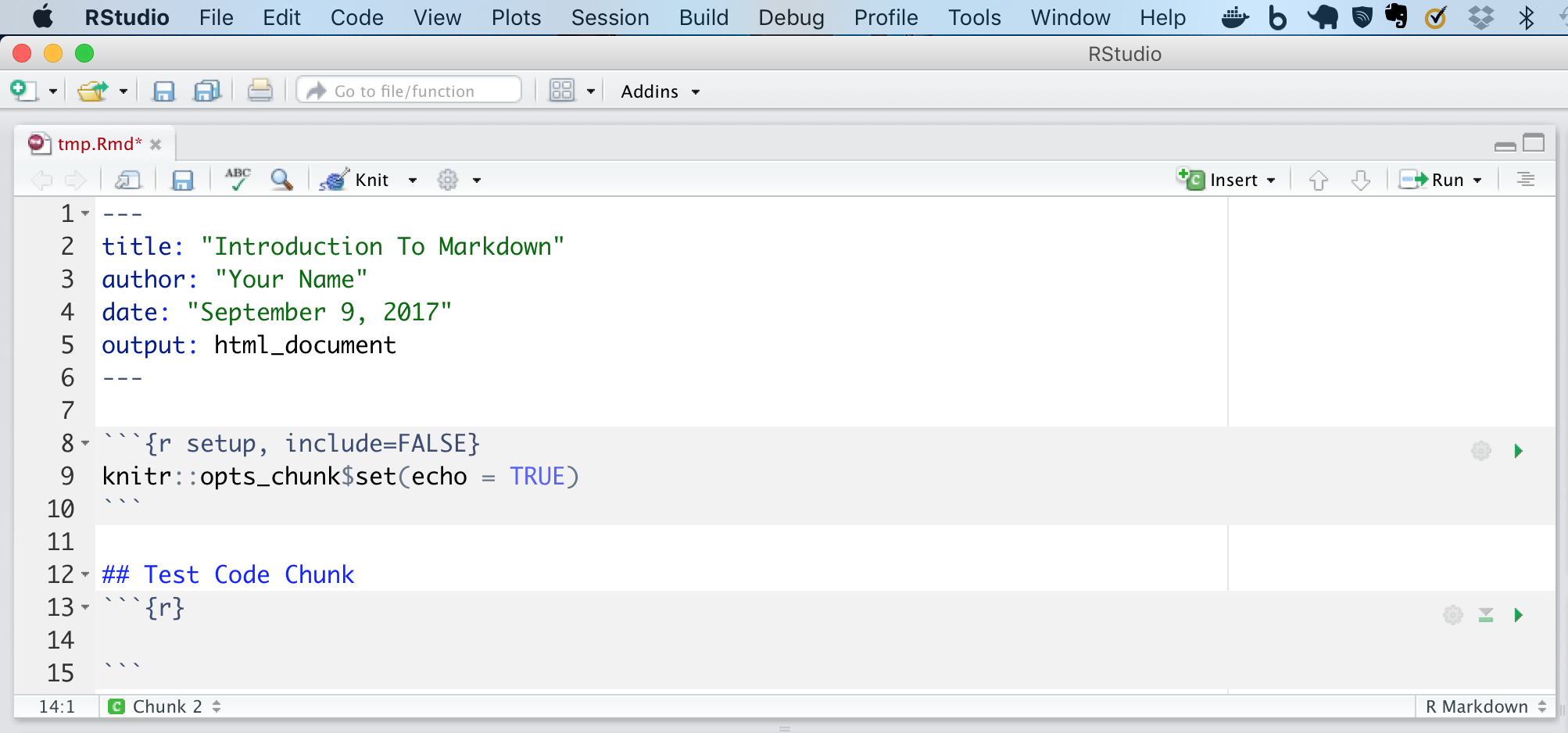Image resolution: width=1568 pixels, height=733 pixels.
Task: Click the 14:1 cursor position indicator
Action: [57, 706]
